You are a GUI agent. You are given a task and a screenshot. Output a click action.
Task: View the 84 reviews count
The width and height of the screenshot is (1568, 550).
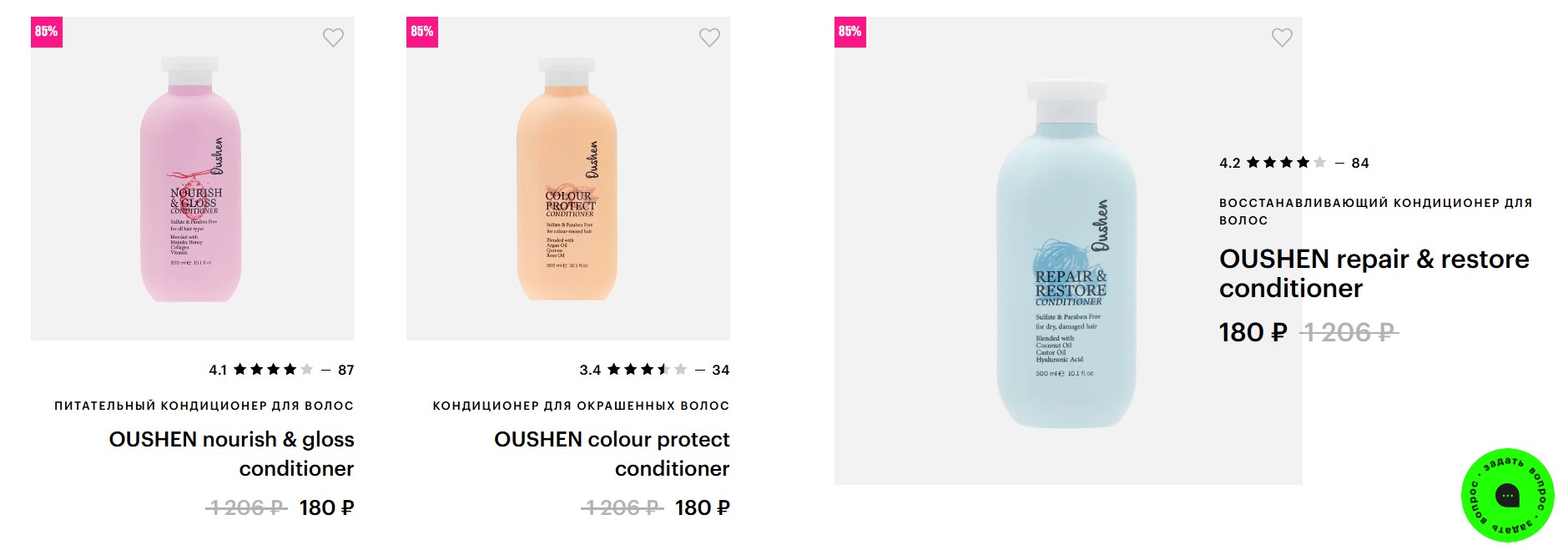click(x=1360, y=163)
